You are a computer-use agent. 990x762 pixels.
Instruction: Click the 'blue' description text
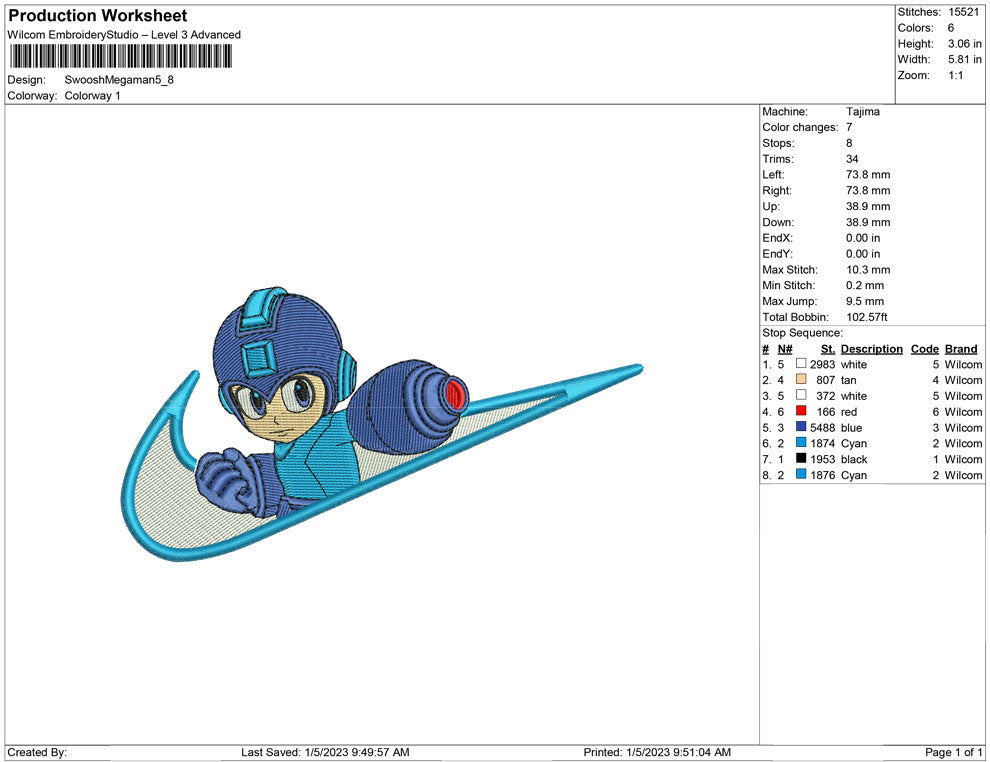click(x=851, y=427)
